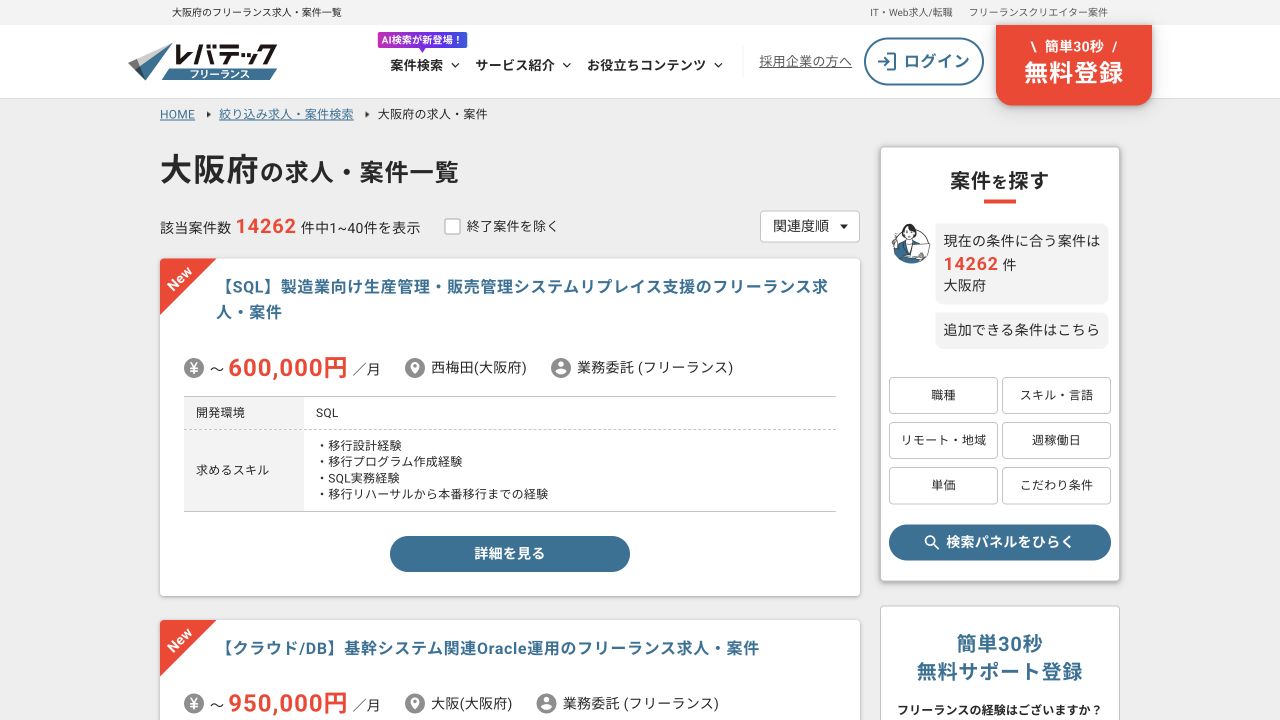This screenshot has height=720, width=1280.
Task: Click the New ribbon on the Oracle job card
Action: (x=181, y=641)
